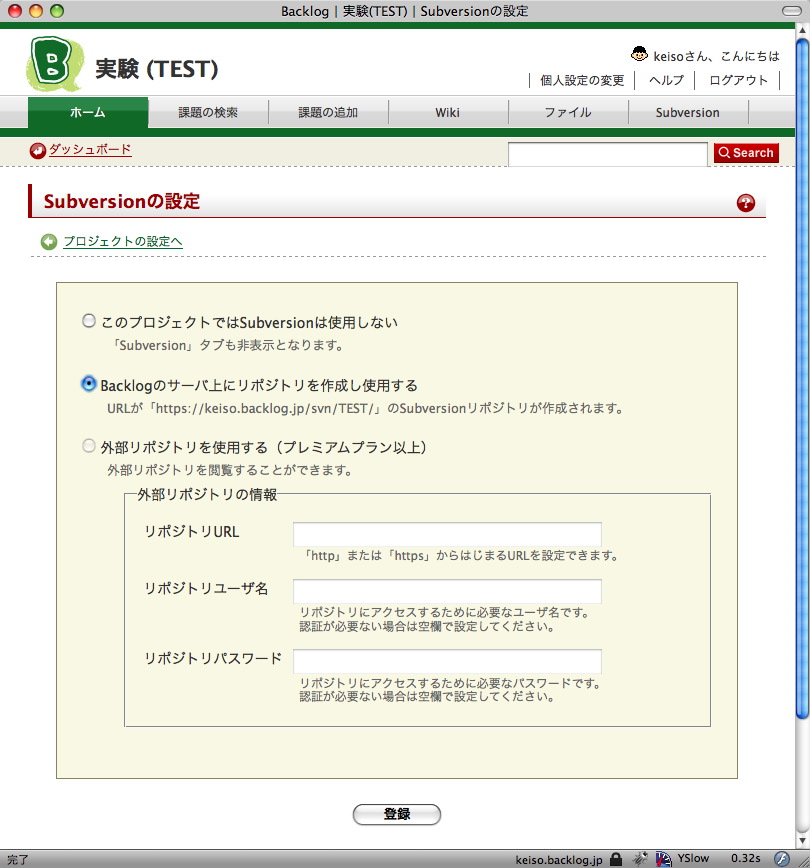Select 'Backlogのサーバ上にリポジトリを作成' radio option
Screen dimensions: 810x868
coord(89,384)
